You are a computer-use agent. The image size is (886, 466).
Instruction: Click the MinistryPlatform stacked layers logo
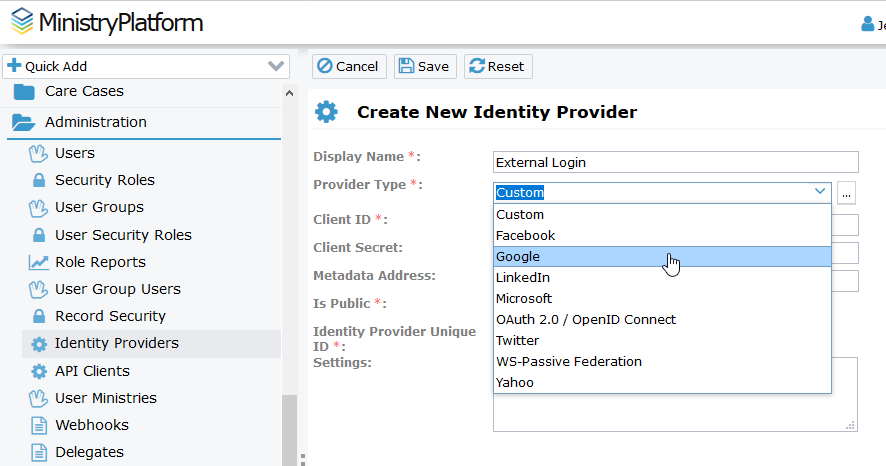[x=23, y=21]
